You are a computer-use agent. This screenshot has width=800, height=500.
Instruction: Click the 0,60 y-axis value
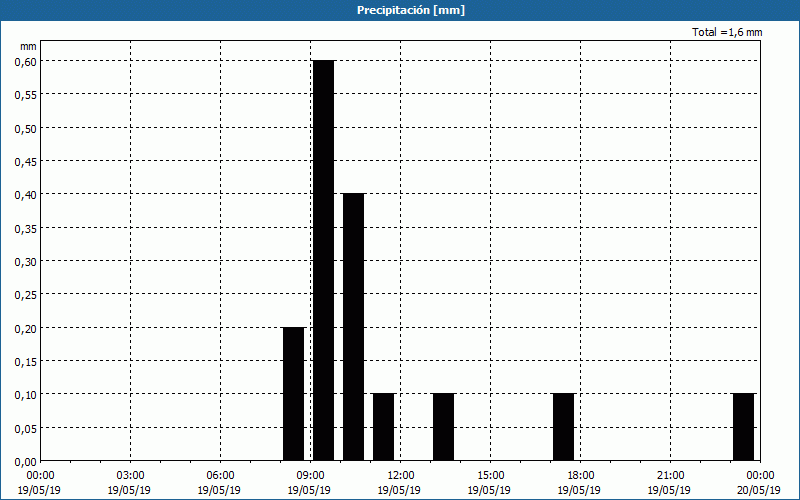[26, 61]
